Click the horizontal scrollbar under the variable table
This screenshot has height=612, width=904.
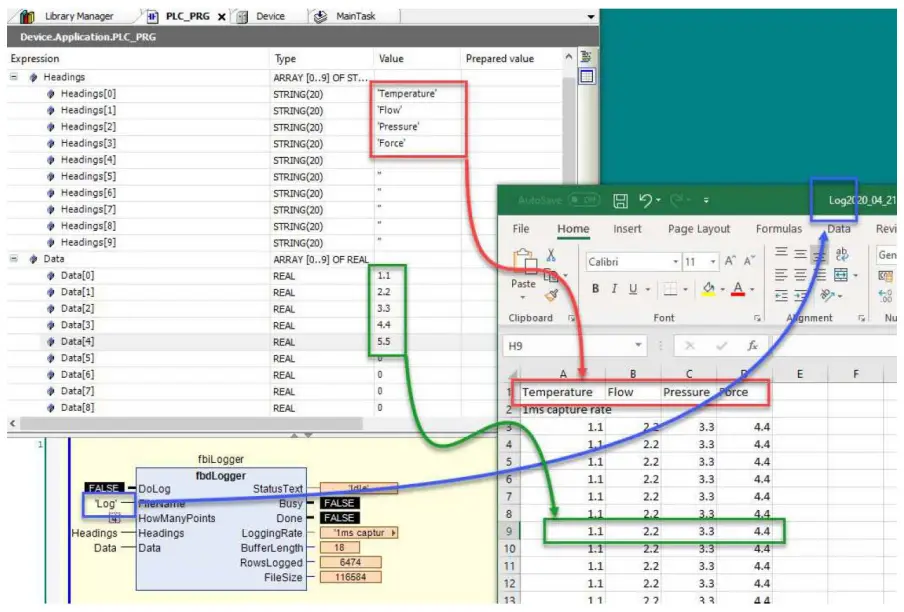191,424
